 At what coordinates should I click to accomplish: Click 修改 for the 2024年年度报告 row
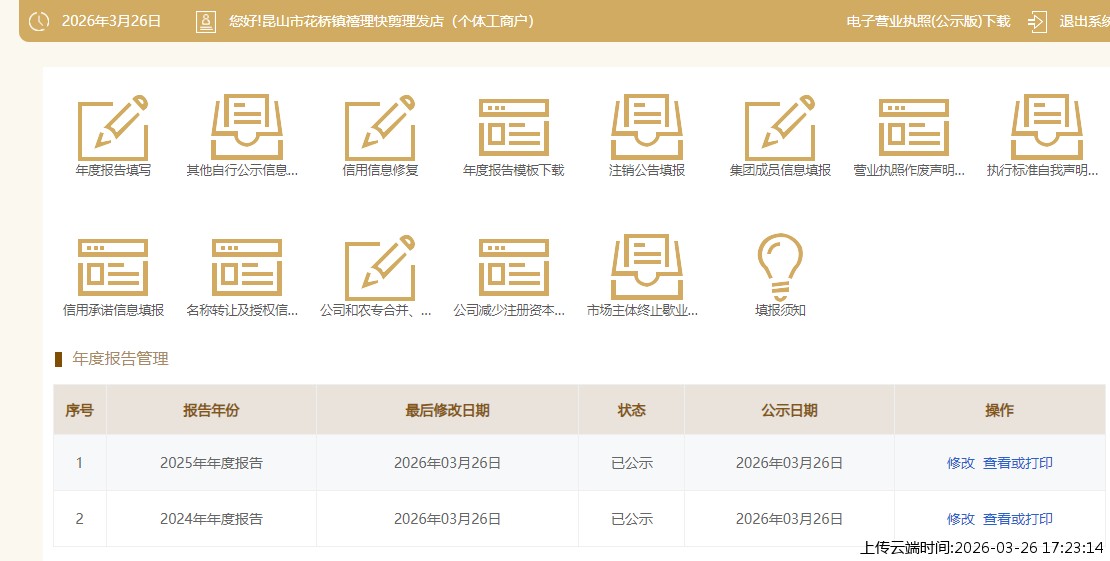960,519
